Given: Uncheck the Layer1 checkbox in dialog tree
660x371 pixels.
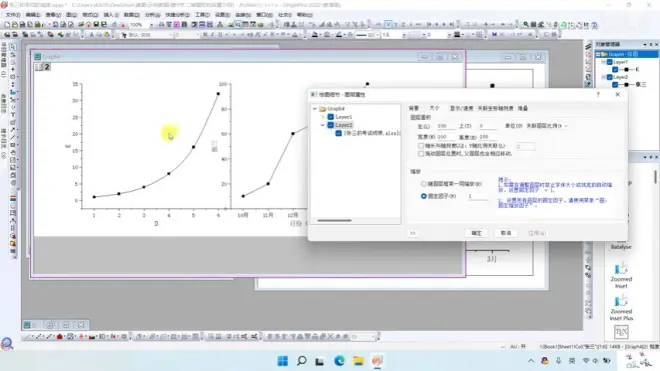Looking at the screenshot, I should (331, 117).
